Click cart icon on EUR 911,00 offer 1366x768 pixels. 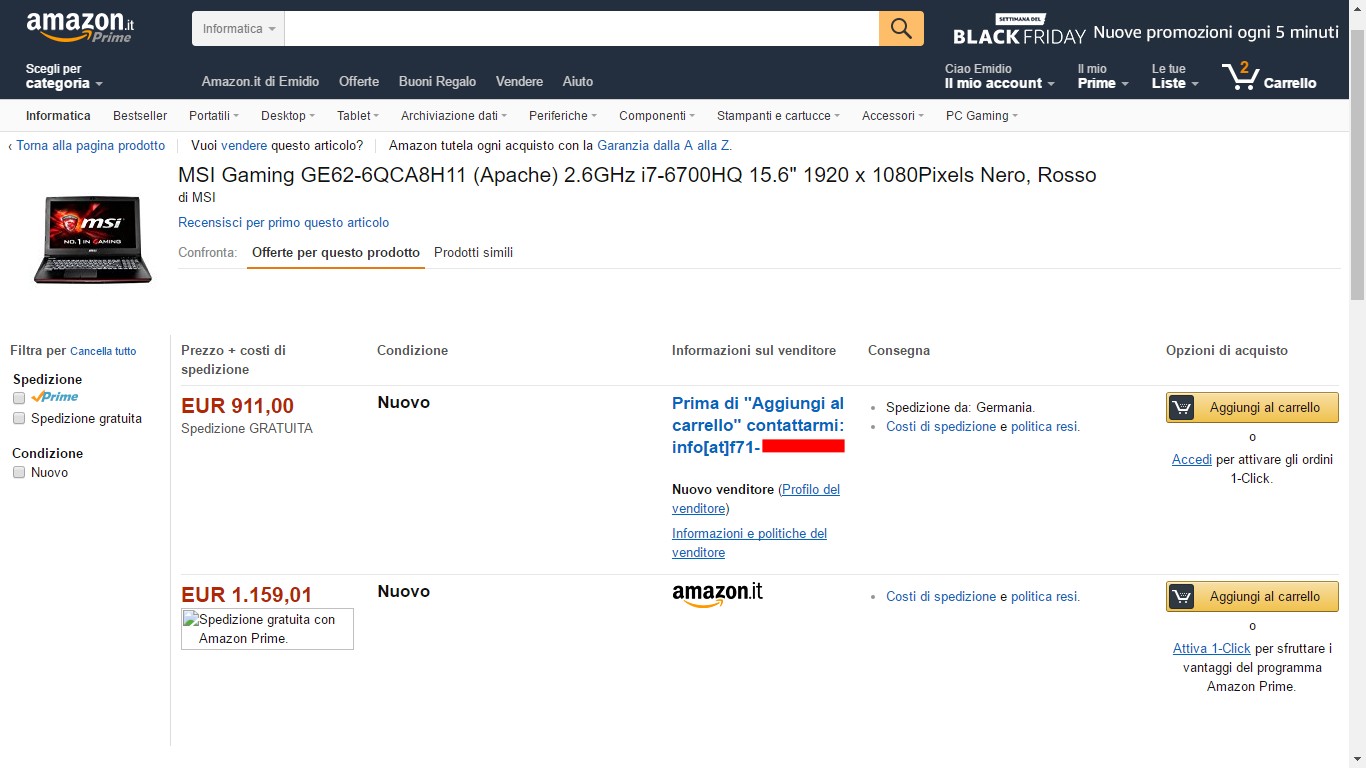click(x=1182, y=408)
